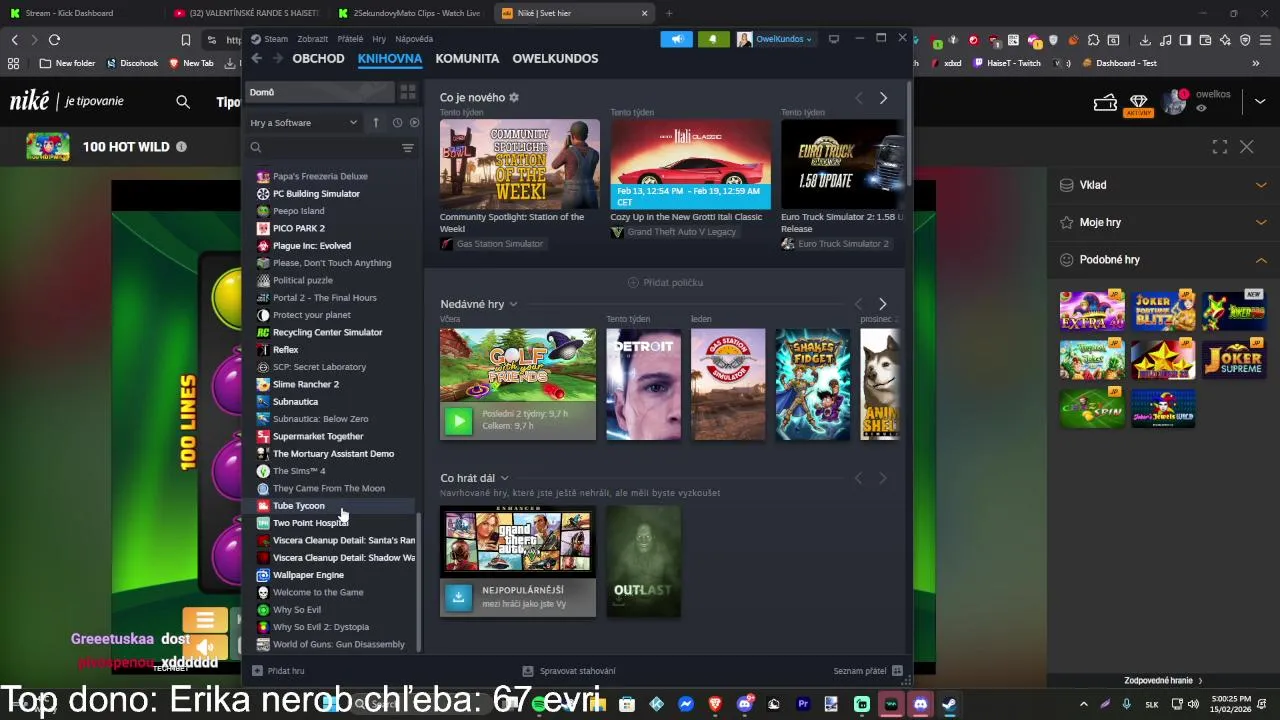Open the Nápověda menu
The width and height of the screenshot is (1280, 720).
point(414,39)
